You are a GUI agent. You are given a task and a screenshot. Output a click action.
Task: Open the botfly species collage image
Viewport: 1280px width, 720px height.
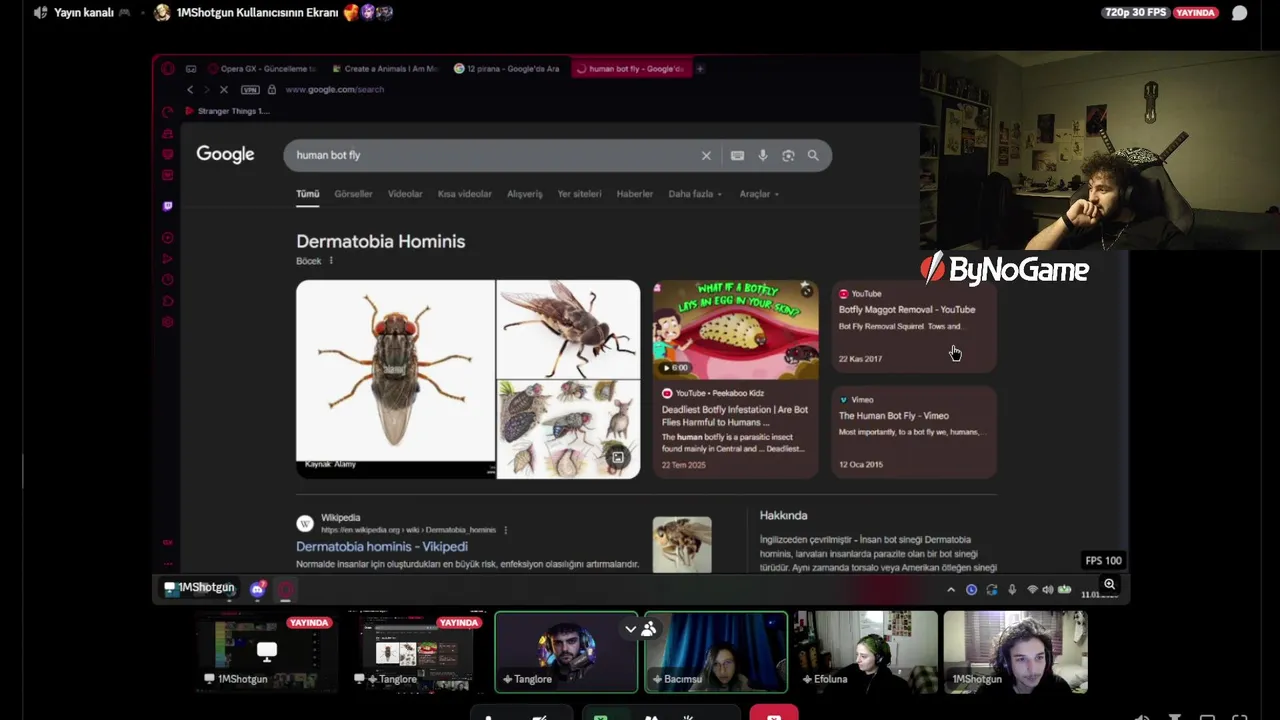pos(568,429)
